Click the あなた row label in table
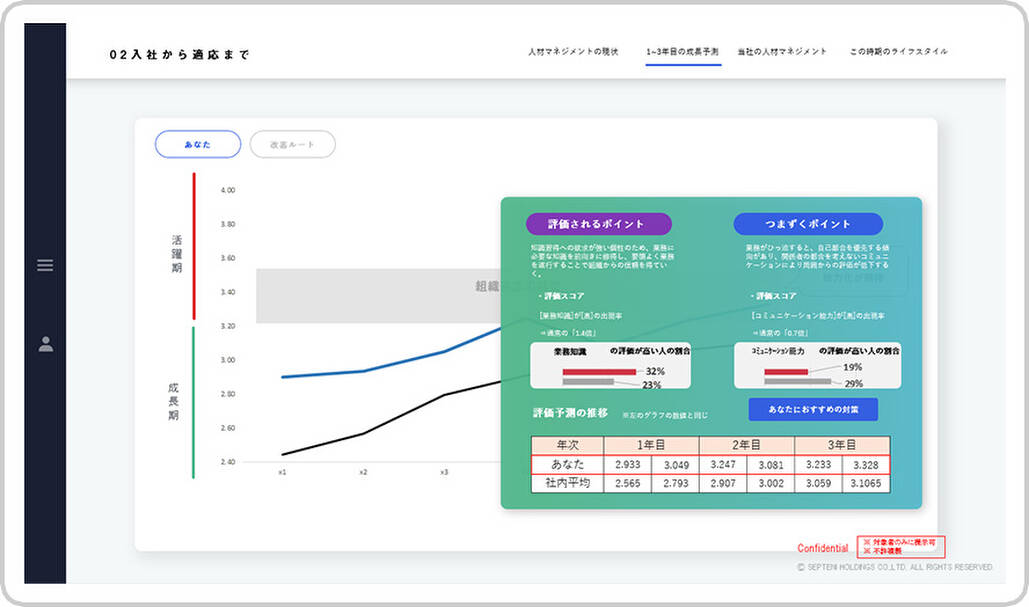This screenshot has width=1029, height=607. coord(568,465)
